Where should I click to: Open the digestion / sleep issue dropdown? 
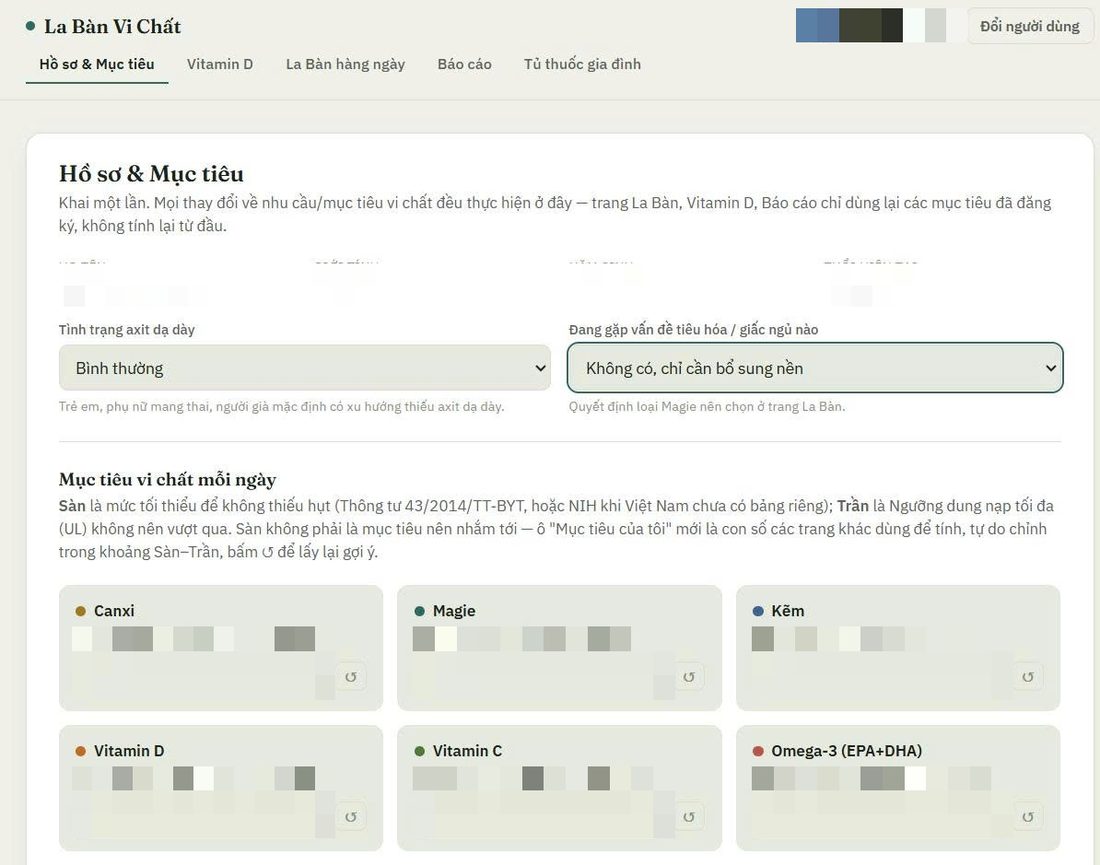pos(815,368)
